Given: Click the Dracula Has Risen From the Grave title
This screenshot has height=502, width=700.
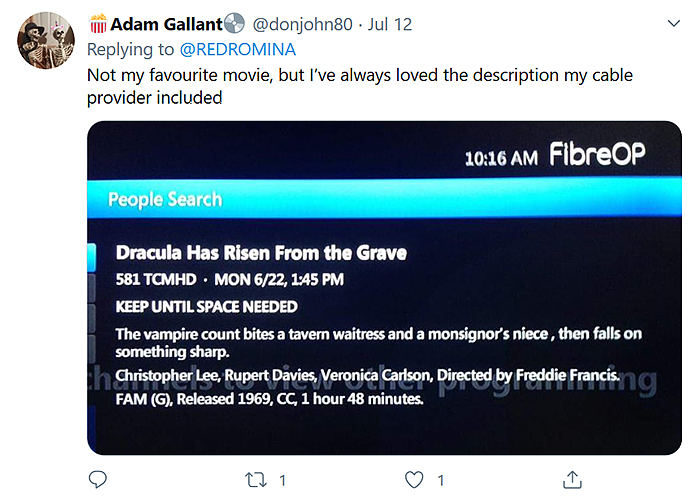Looking at the screenshot, I should point(261,253).
